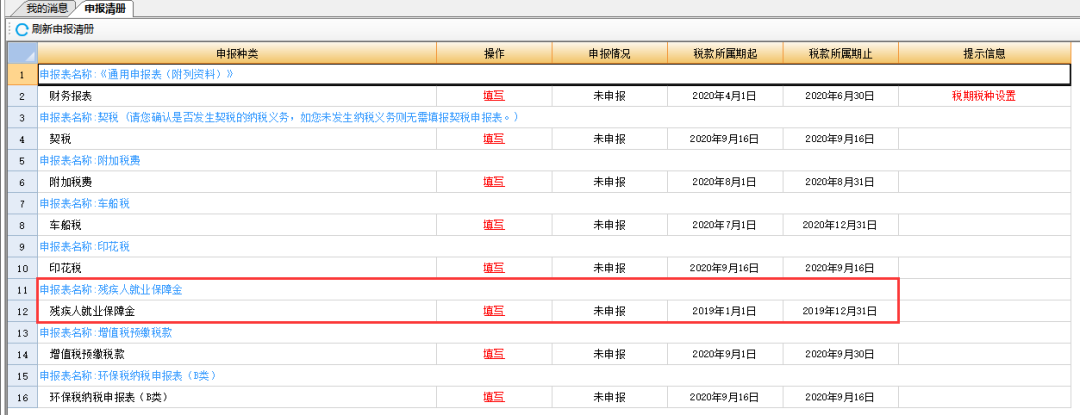Viewport: 1080px width, 415px height.
Task: Click the 2019年1月1日 start date cell
Action: (725, 310)
